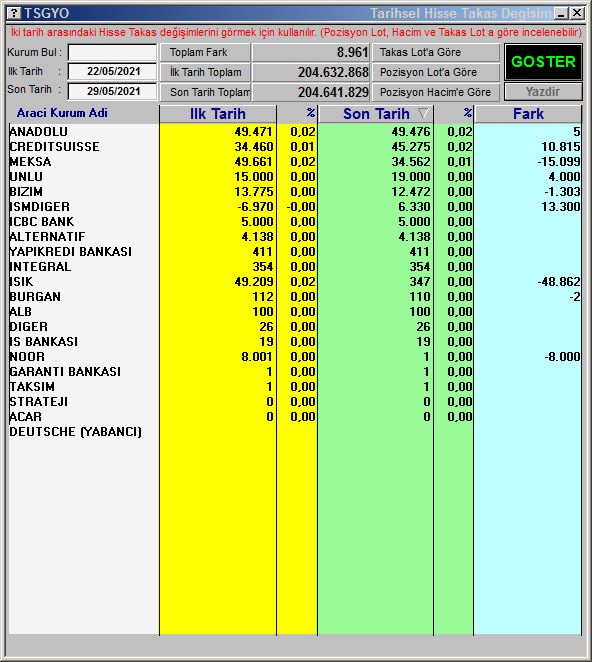The image size is (592, 662).
Task: Click the Ilk Tarih date field
Action: click(112, 71)
